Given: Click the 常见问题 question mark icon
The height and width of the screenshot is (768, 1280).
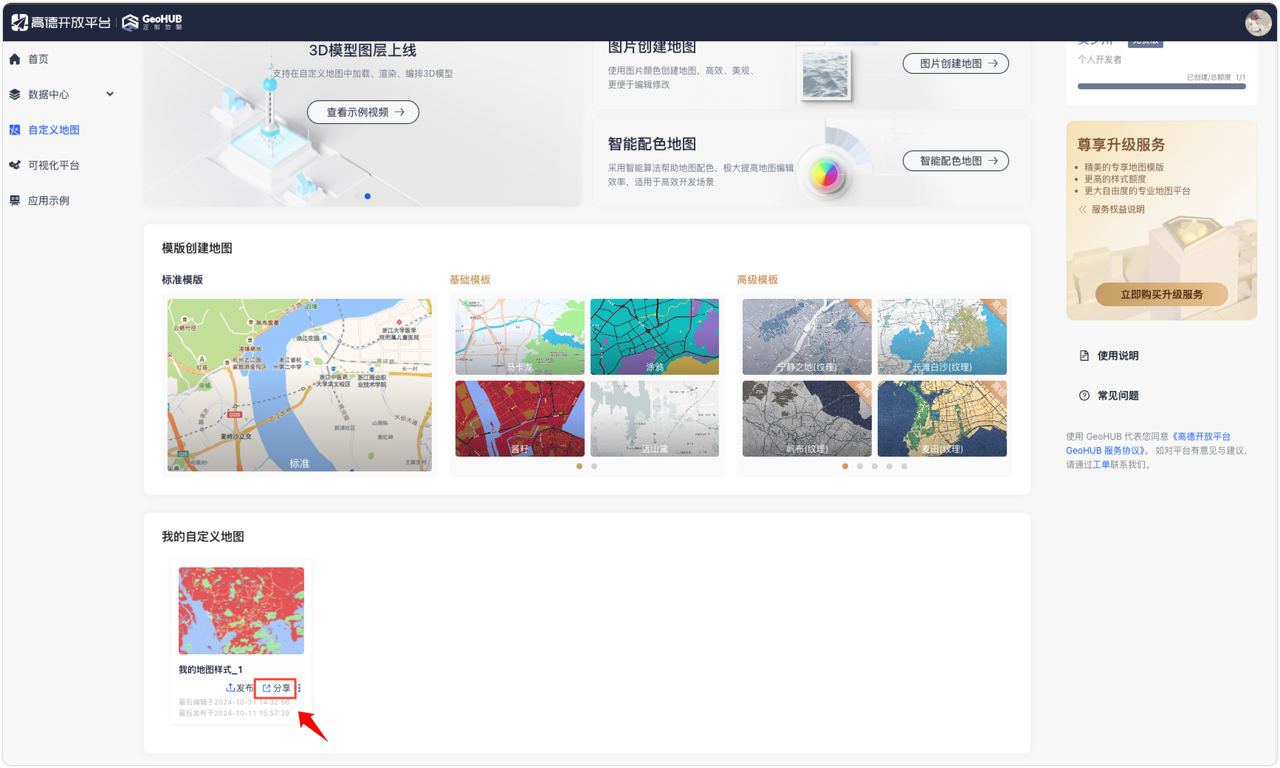Looking at the screenshot, I should tap(1084, 396).
